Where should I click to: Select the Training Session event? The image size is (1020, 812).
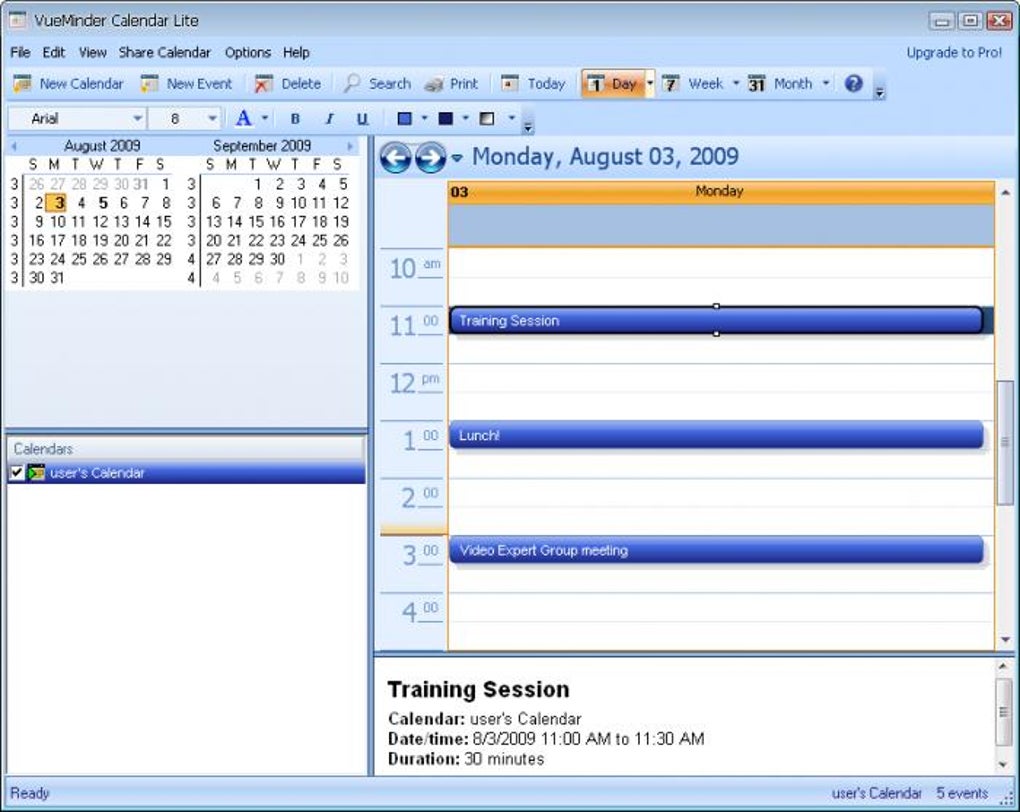click(716, 320)
